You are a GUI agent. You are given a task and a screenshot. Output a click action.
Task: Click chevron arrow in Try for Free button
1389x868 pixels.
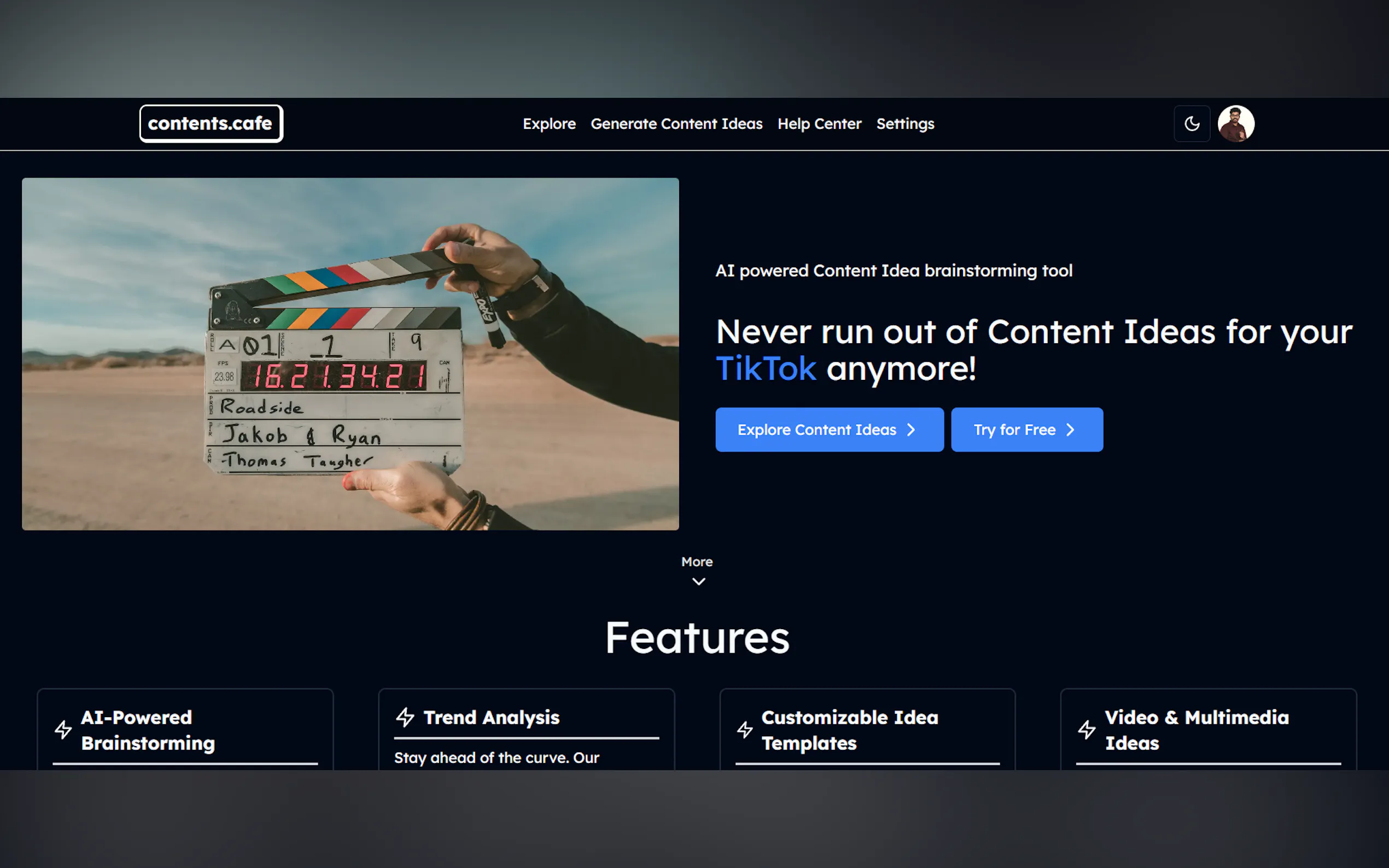(1070, 430)
